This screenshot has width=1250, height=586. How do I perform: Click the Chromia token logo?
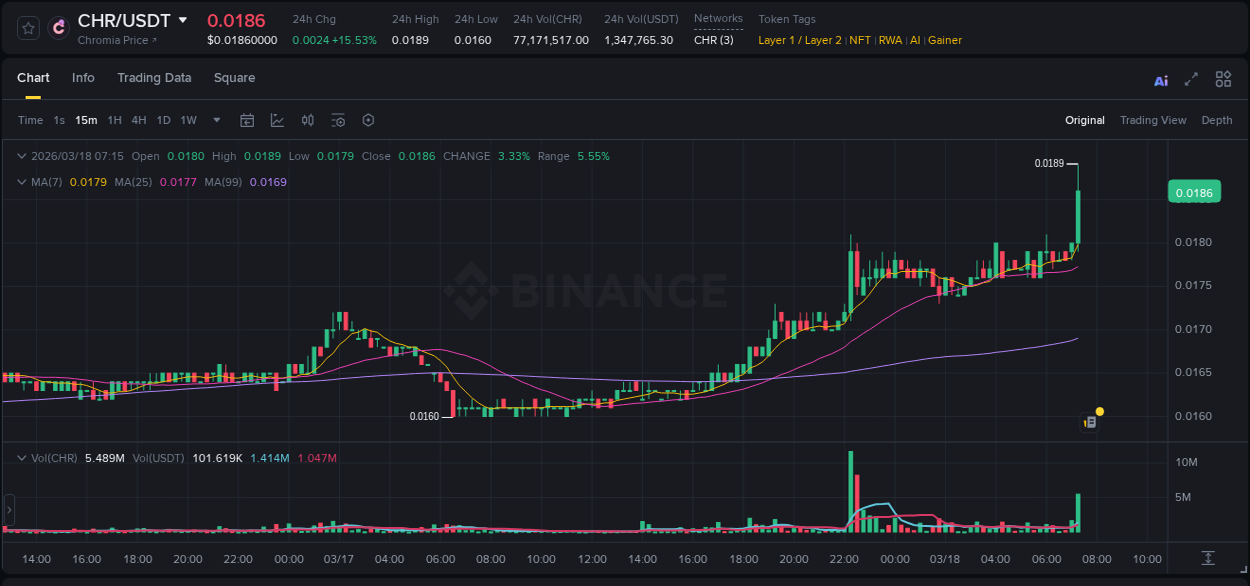click(x=57, y=28)
